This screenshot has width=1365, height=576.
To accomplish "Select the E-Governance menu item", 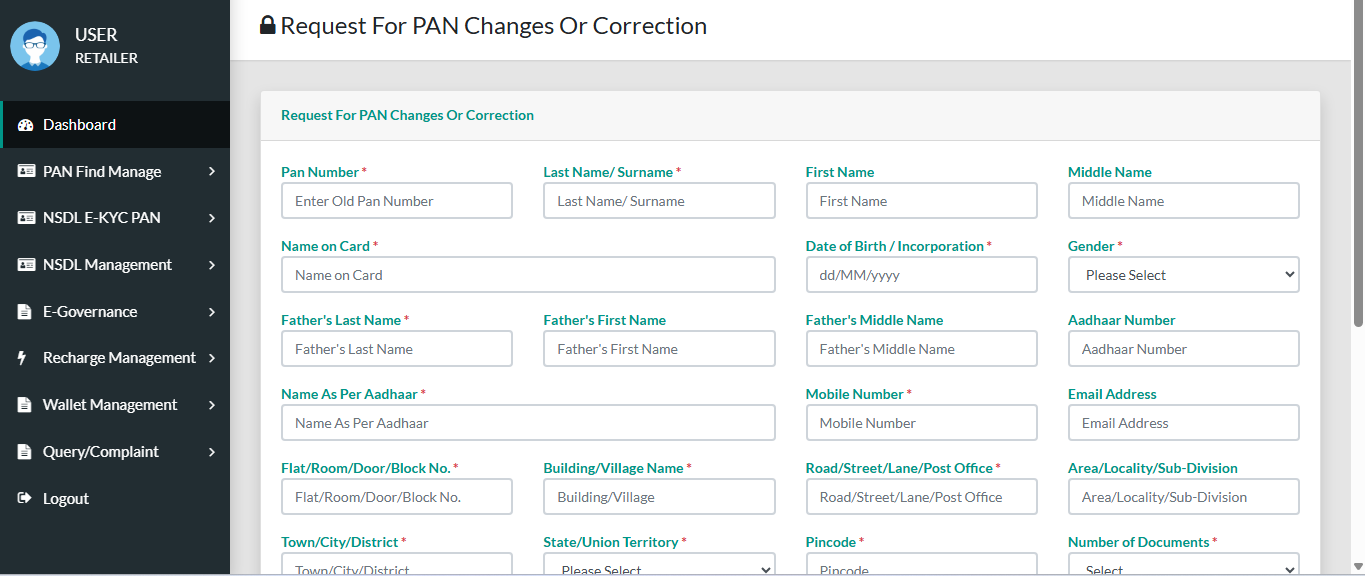I will coord(90,312).
